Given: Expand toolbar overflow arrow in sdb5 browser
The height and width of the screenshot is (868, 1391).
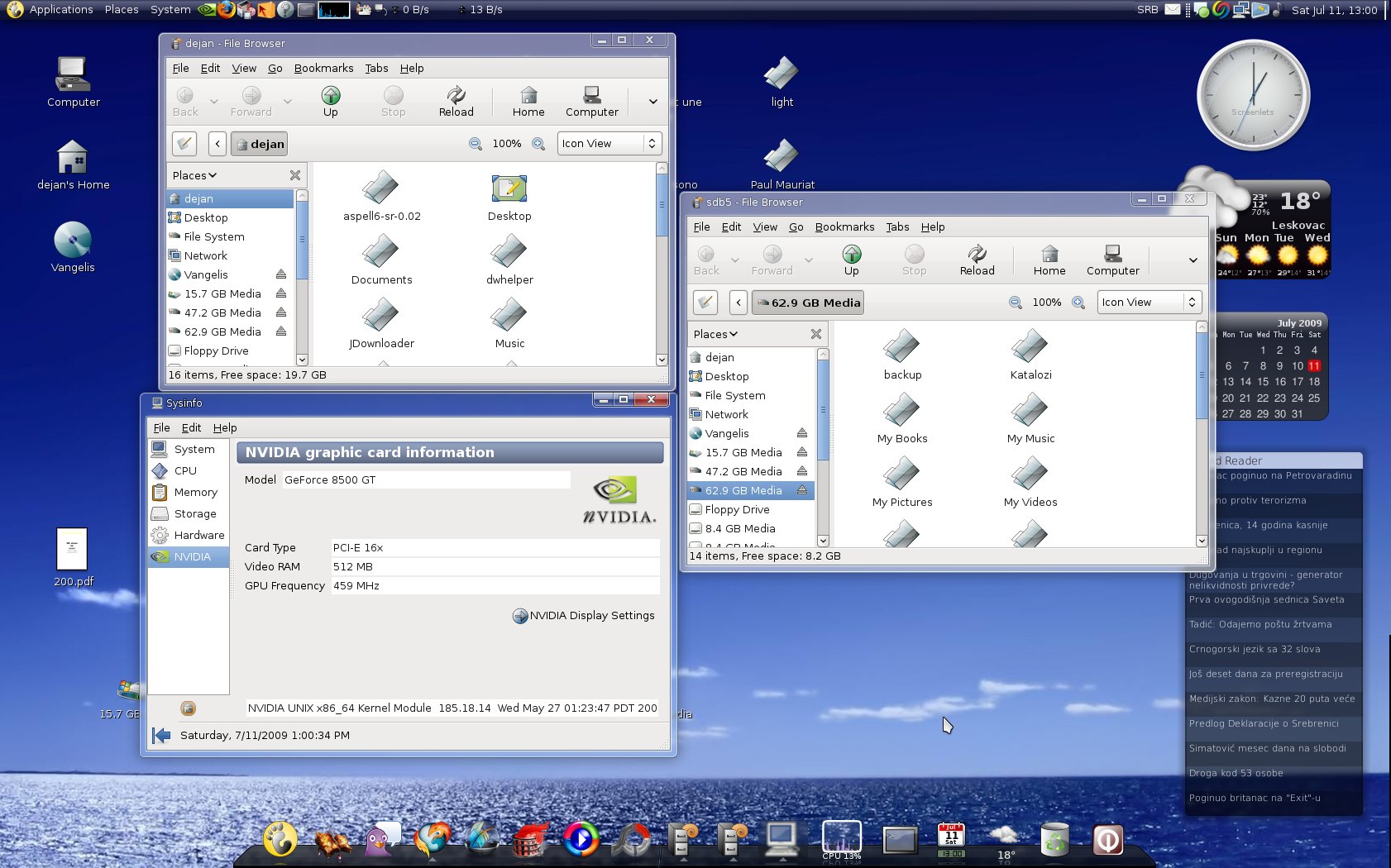Looking at the screenshot, I should pos(1193,260).
